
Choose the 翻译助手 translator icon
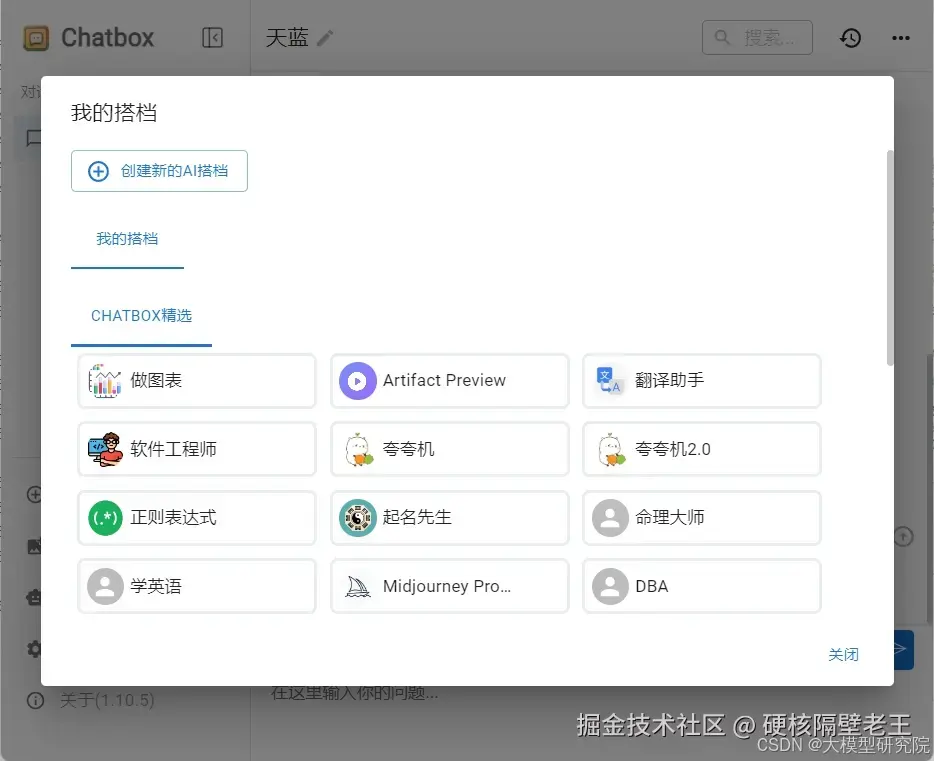(x=609, y=380)
